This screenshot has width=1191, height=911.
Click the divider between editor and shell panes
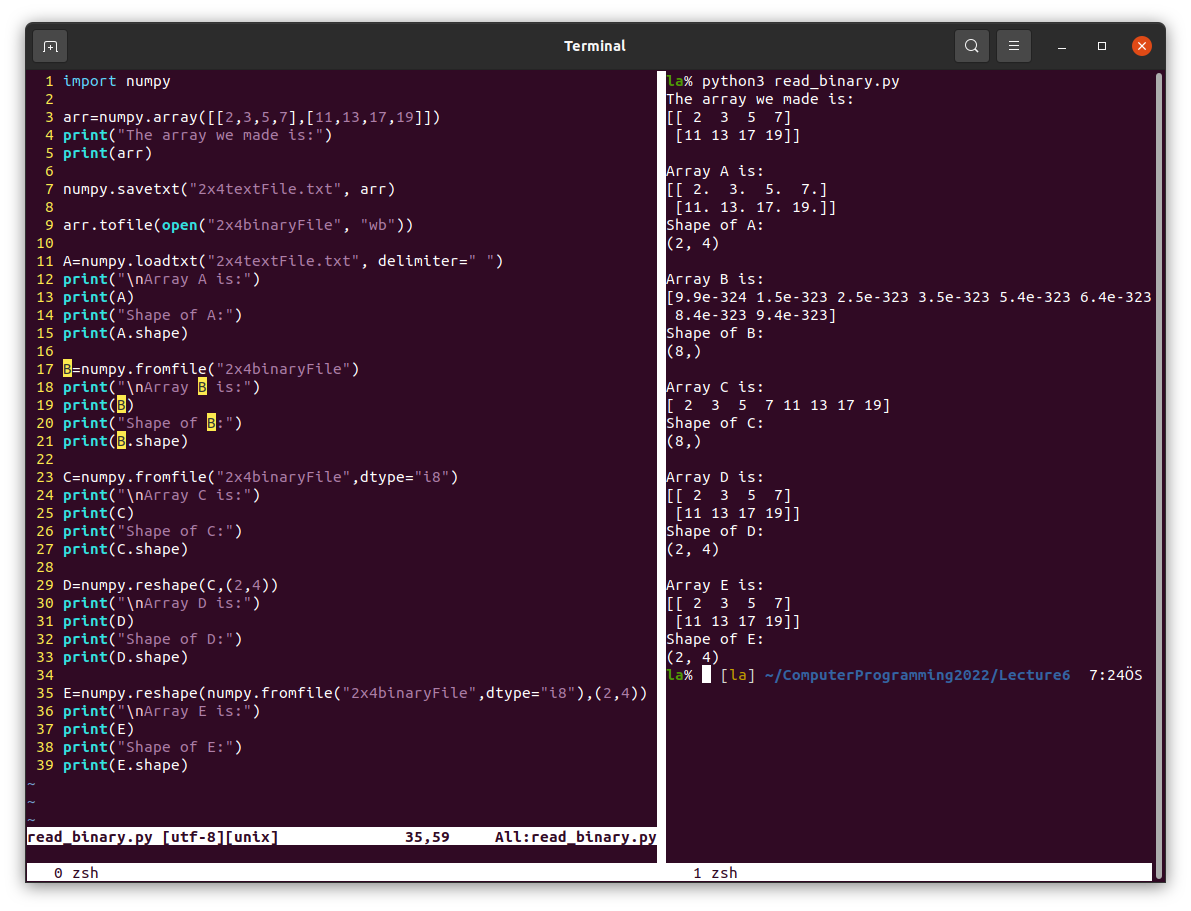[661, 450]
